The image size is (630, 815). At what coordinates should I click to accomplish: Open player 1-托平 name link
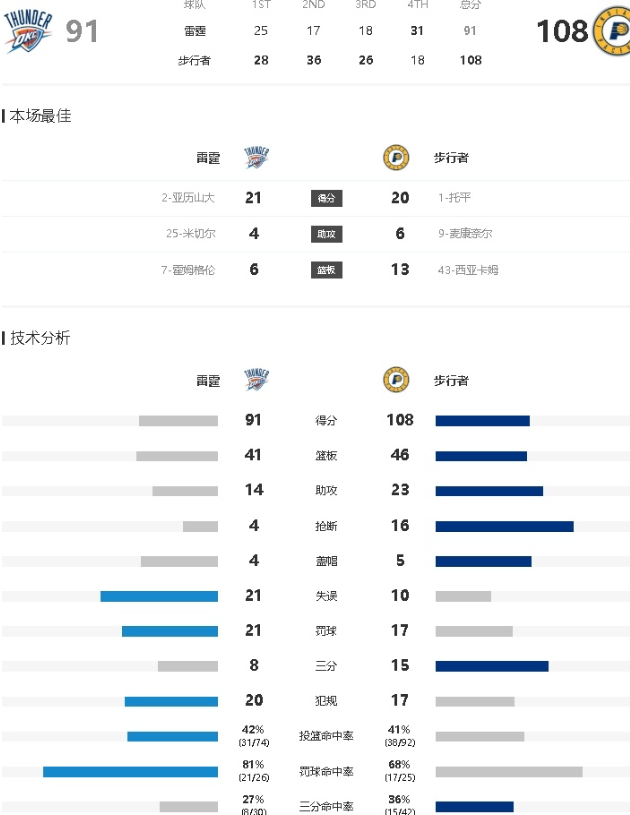click(454, 198)
